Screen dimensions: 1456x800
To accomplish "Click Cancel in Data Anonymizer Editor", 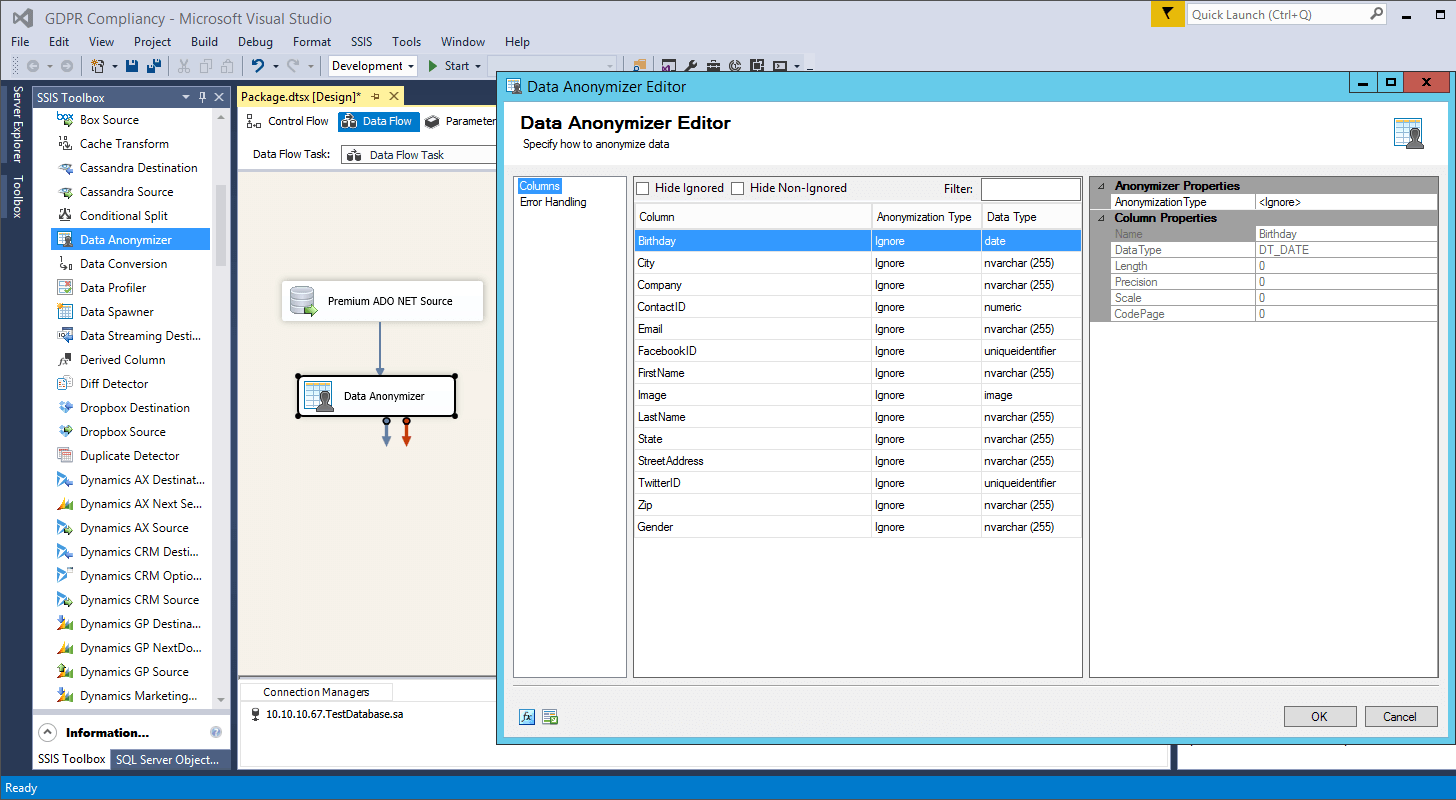I will pos(1400,716).
